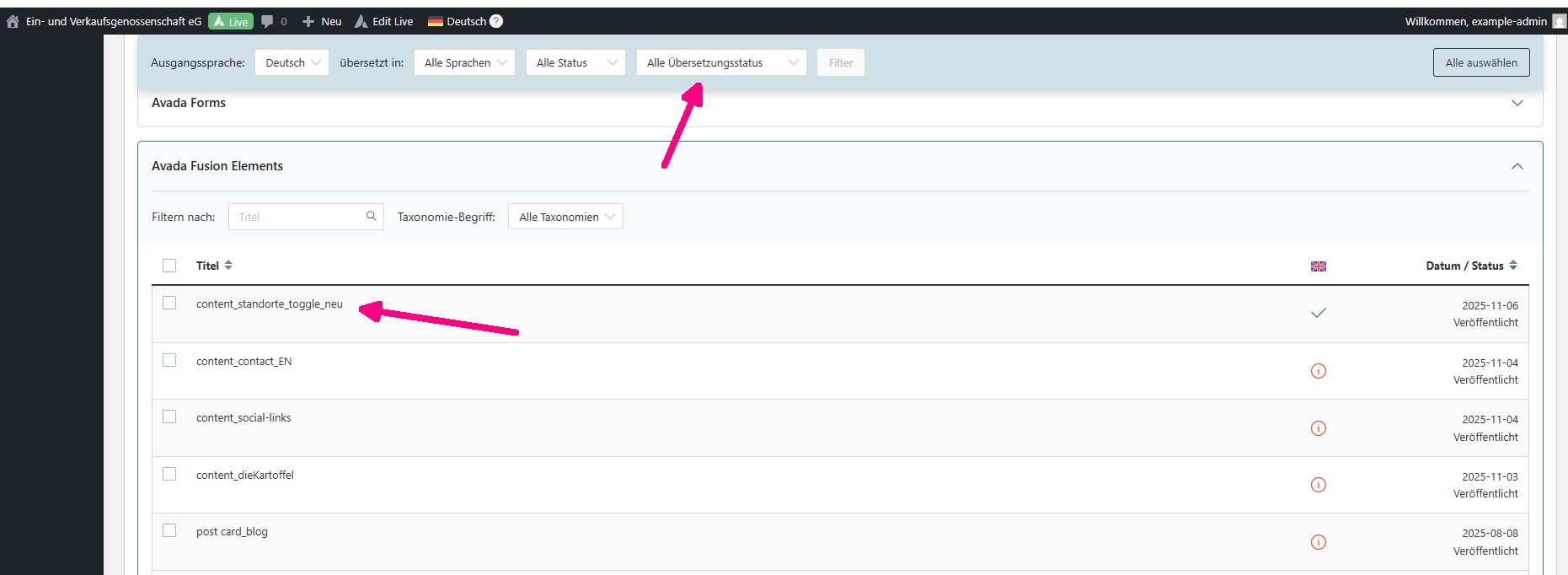Sort by Datum / Status arrows

(1513, 266)
